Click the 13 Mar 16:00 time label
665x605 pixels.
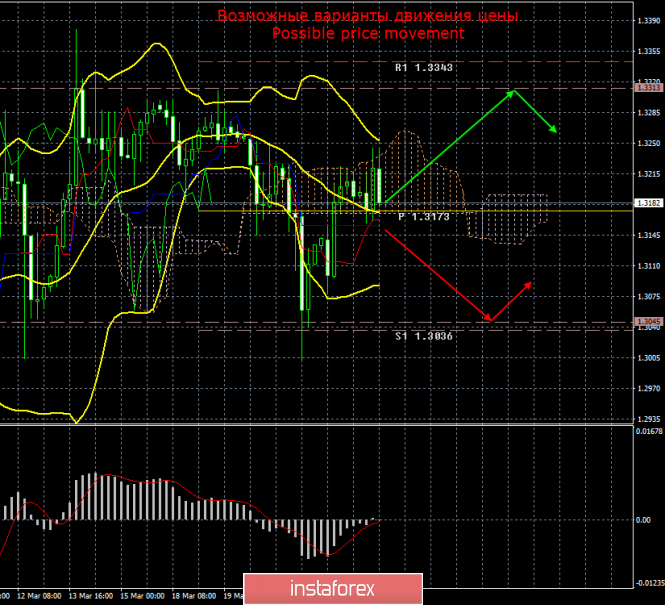pyautogui.click(x=91, y=596)
